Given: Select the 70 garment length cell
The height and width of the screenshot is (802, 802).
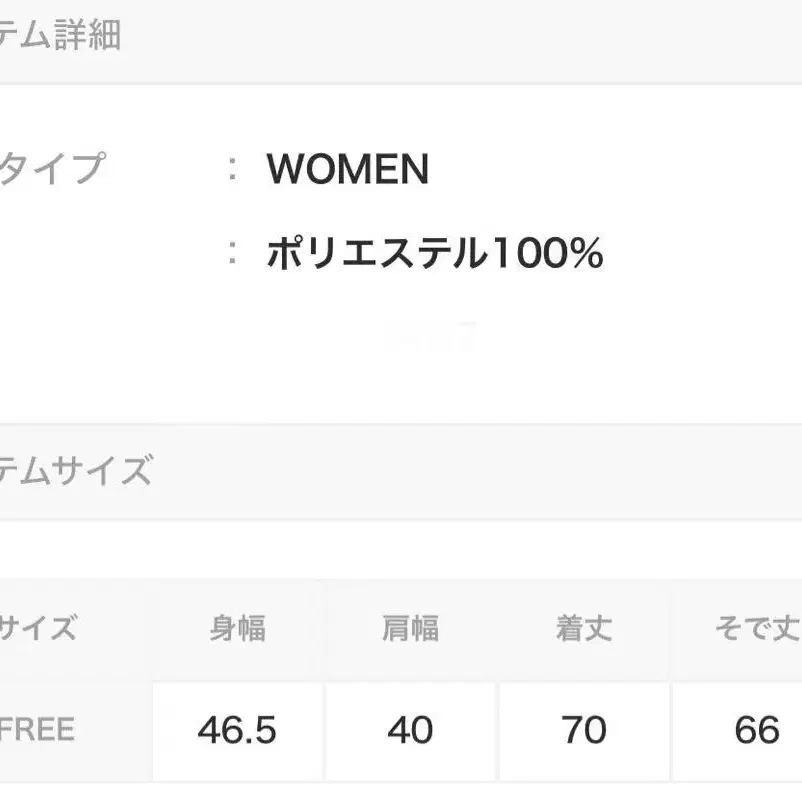Looking at the screenshot, I should 584,730.
